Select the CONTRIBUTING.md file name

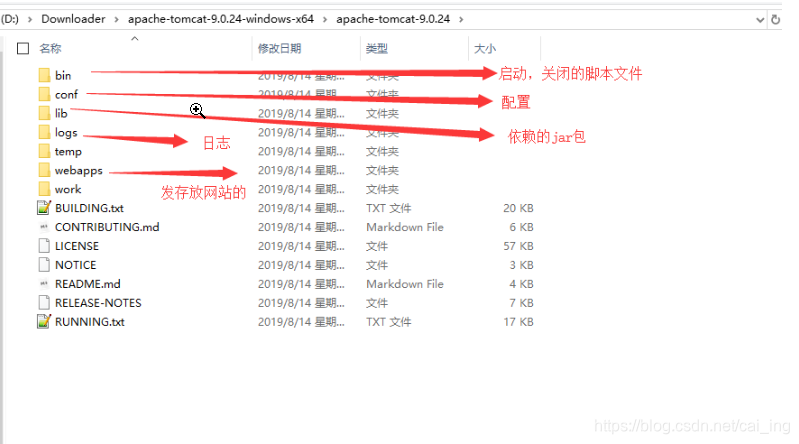(x=107, y=227)
